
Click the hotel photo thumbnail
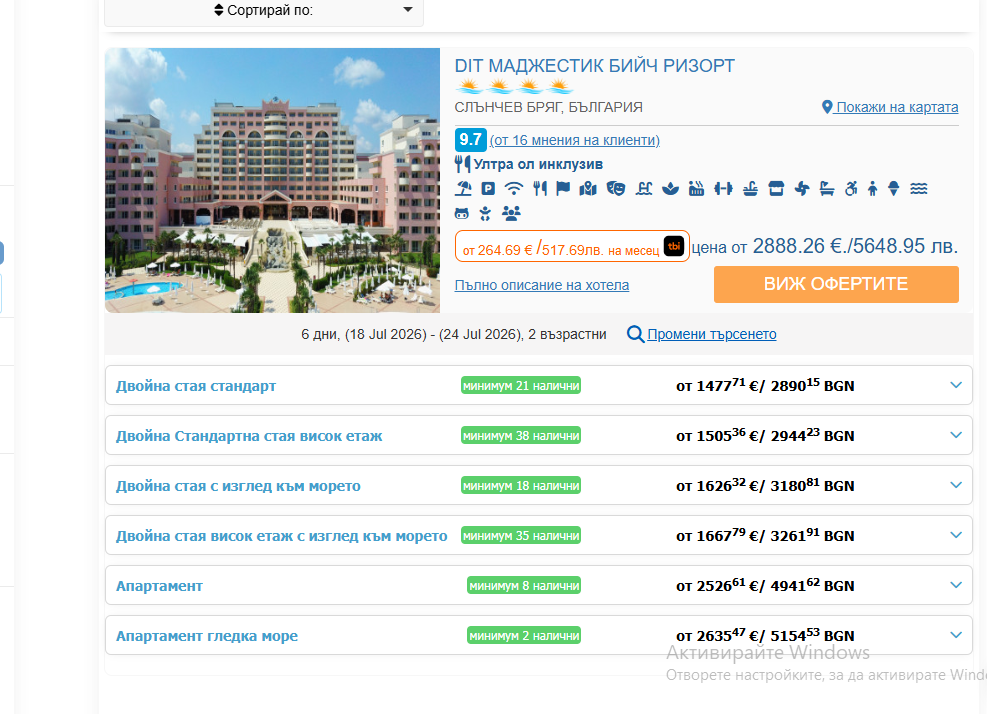272,180
